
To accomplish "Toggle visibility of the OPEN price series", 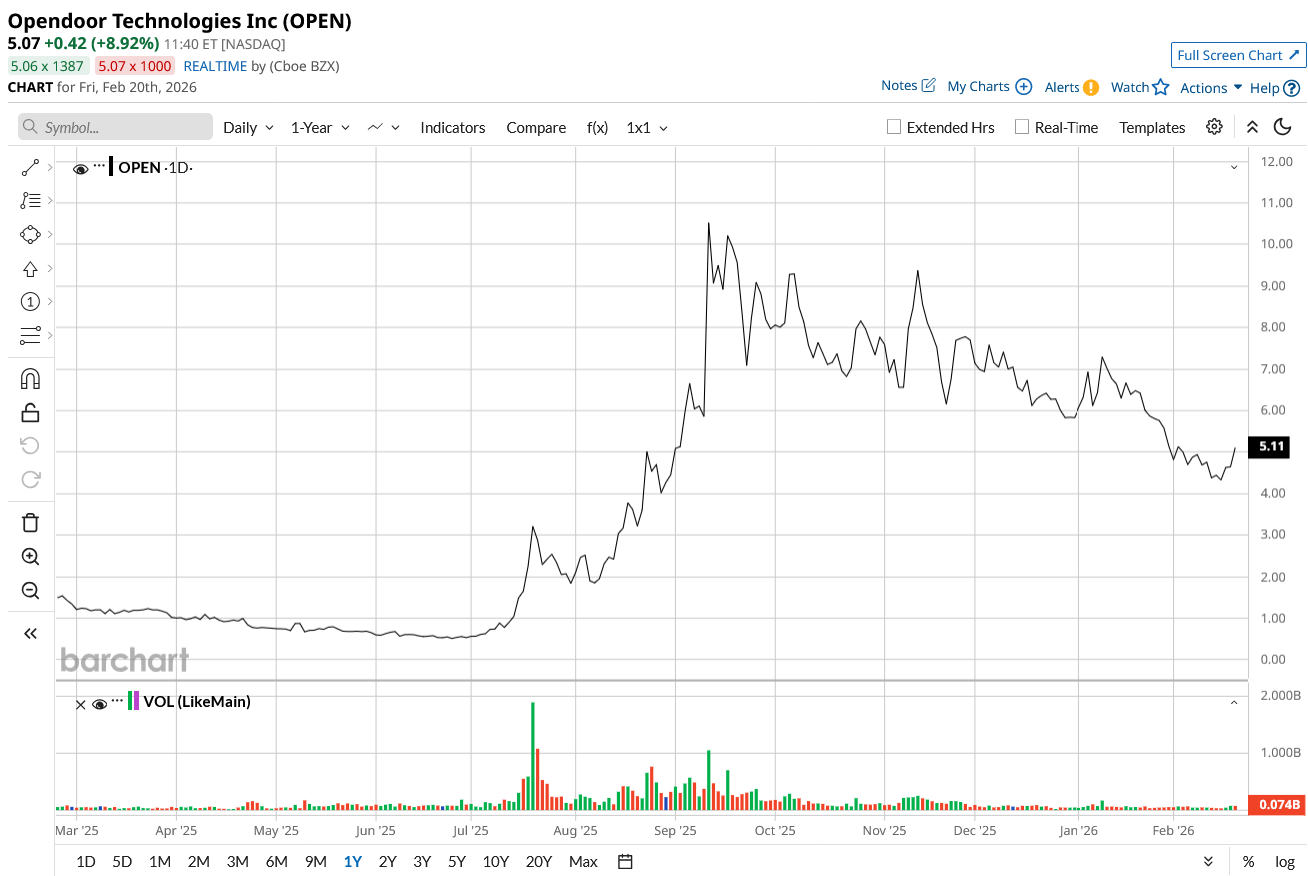I will point(81,169).
